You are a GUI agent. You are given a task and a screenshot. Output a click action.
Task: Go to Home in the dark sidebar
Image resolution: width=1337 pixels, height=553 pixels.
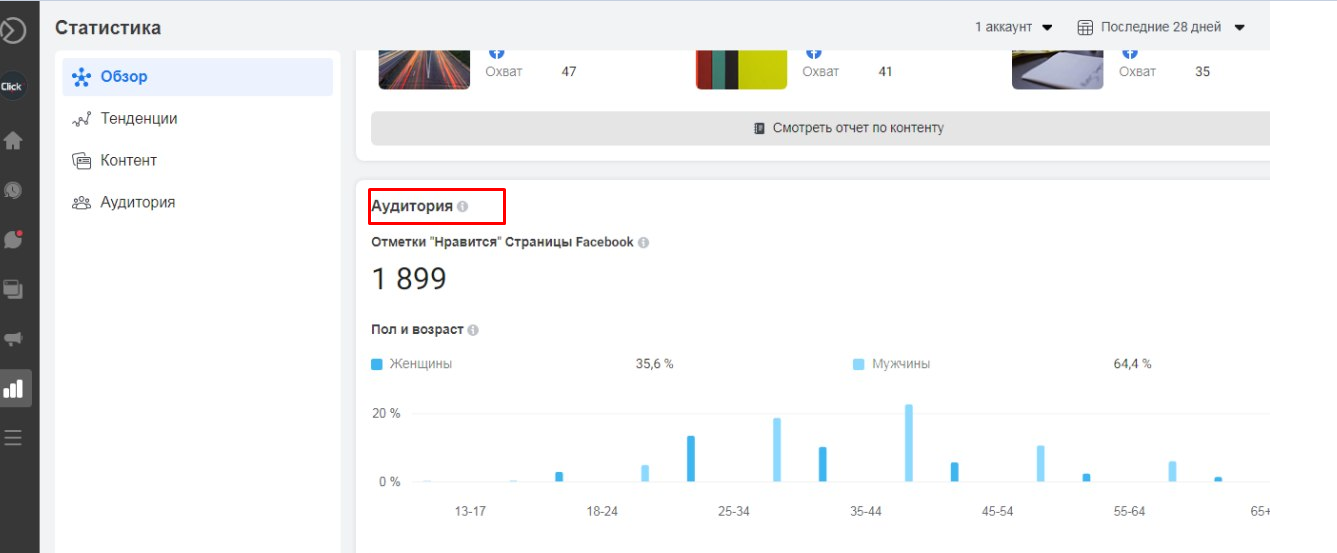(13, 141)
